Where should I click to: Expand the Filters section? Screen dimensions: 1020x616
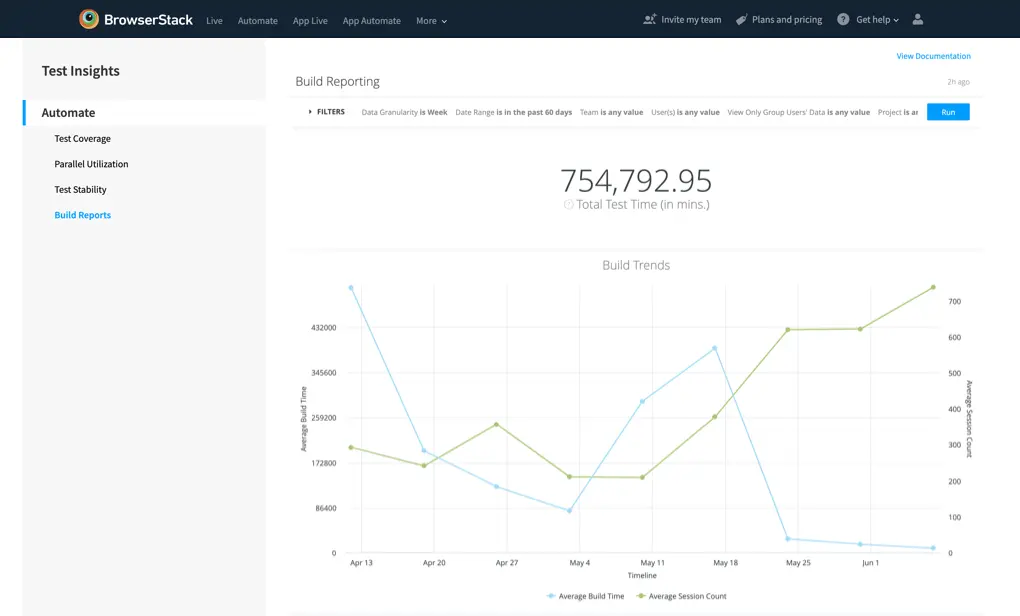click(326, 112)
